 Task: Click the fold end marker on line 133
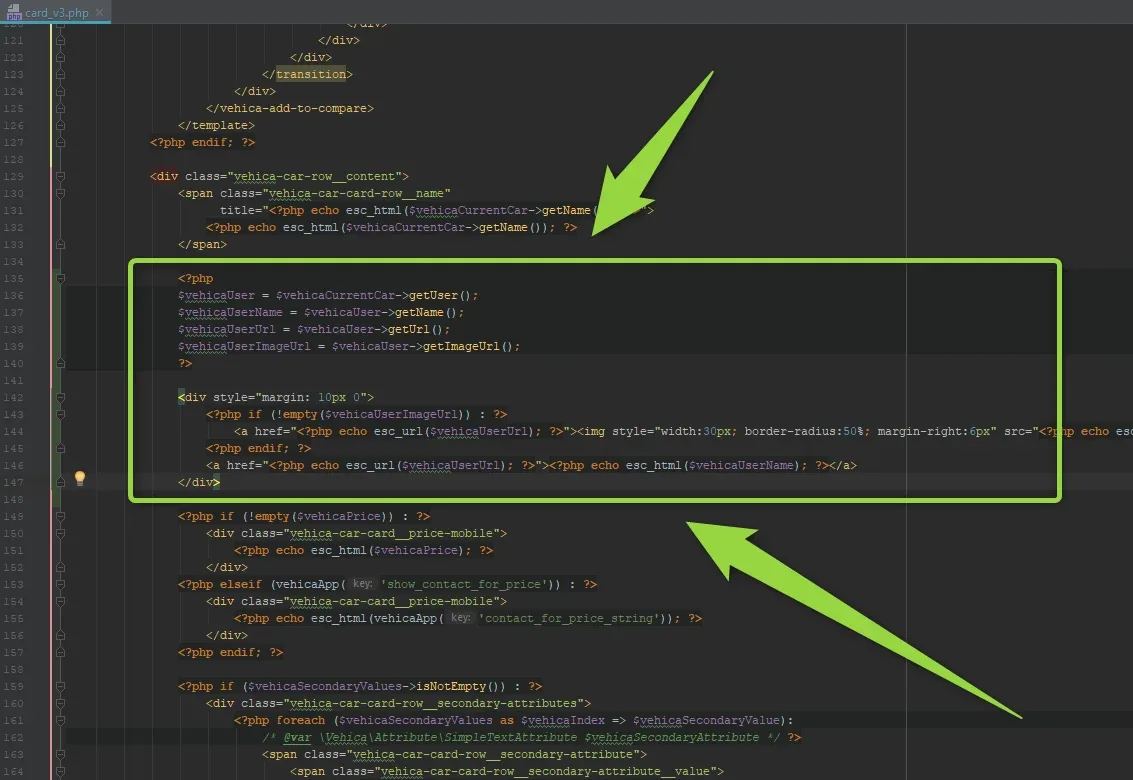point(61,244)
